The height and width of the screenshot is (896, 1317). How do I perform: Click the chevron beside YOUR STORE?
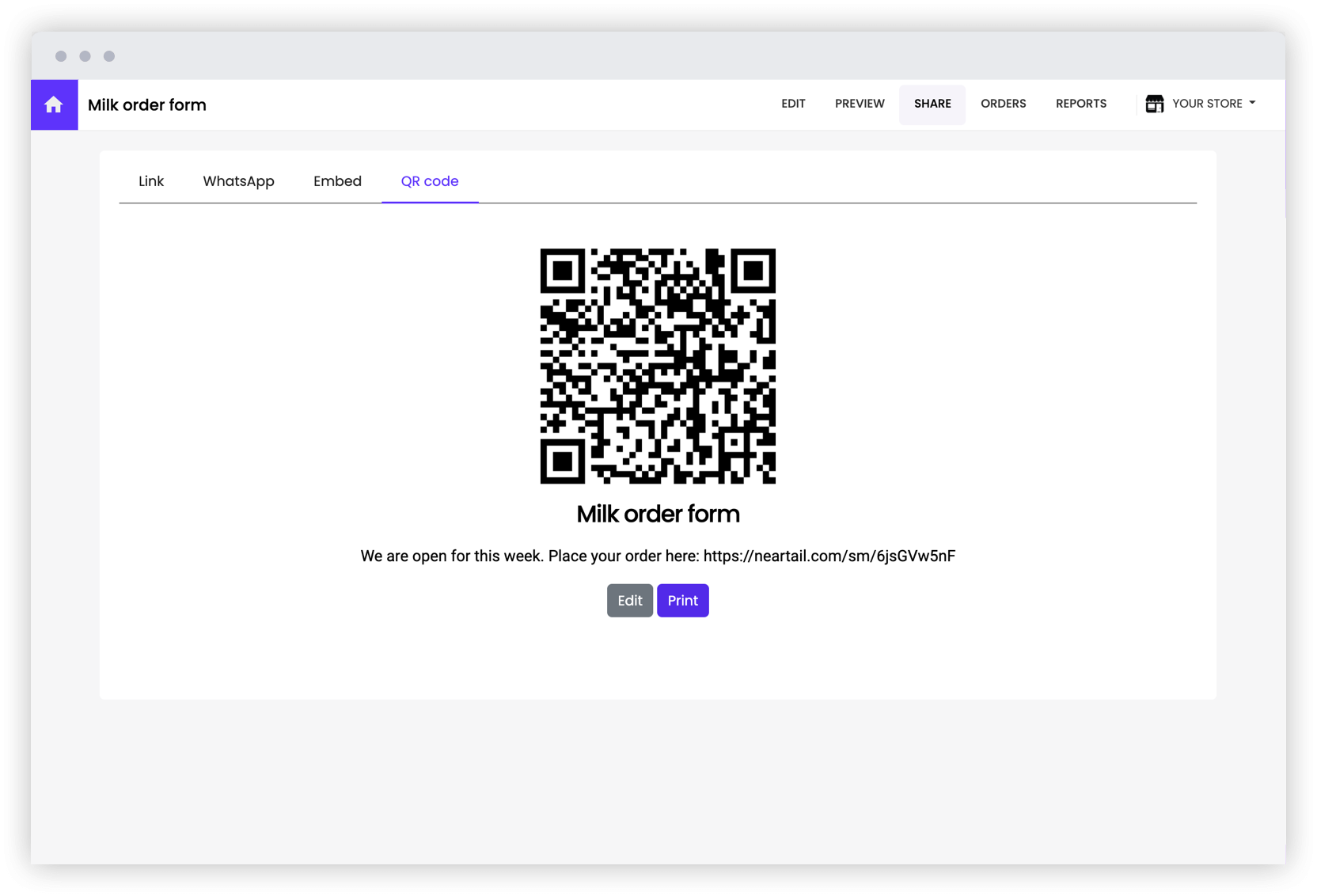click(x=1253, y=104)
